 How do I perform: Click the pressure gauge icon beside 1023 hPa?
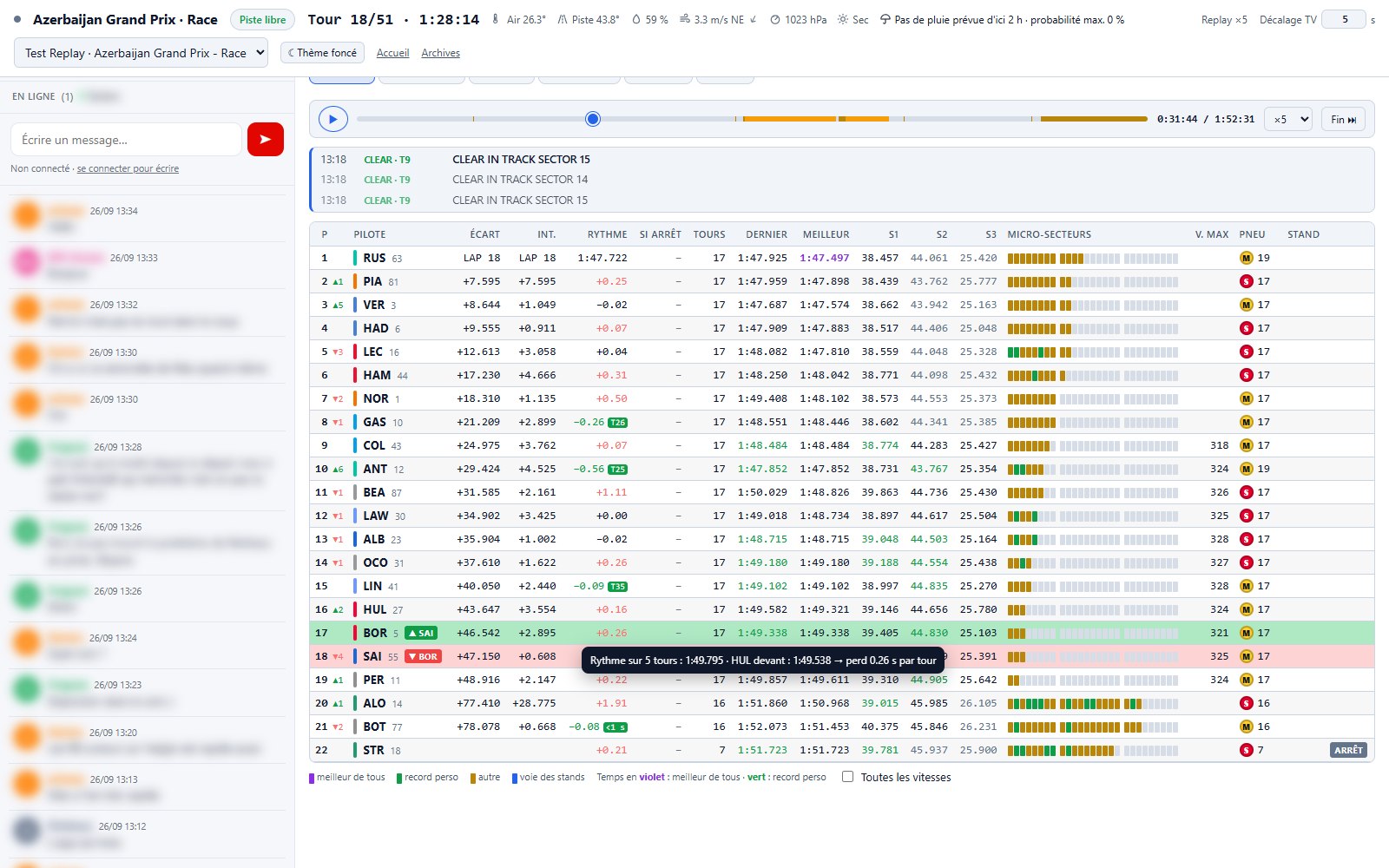coord(775,19)
